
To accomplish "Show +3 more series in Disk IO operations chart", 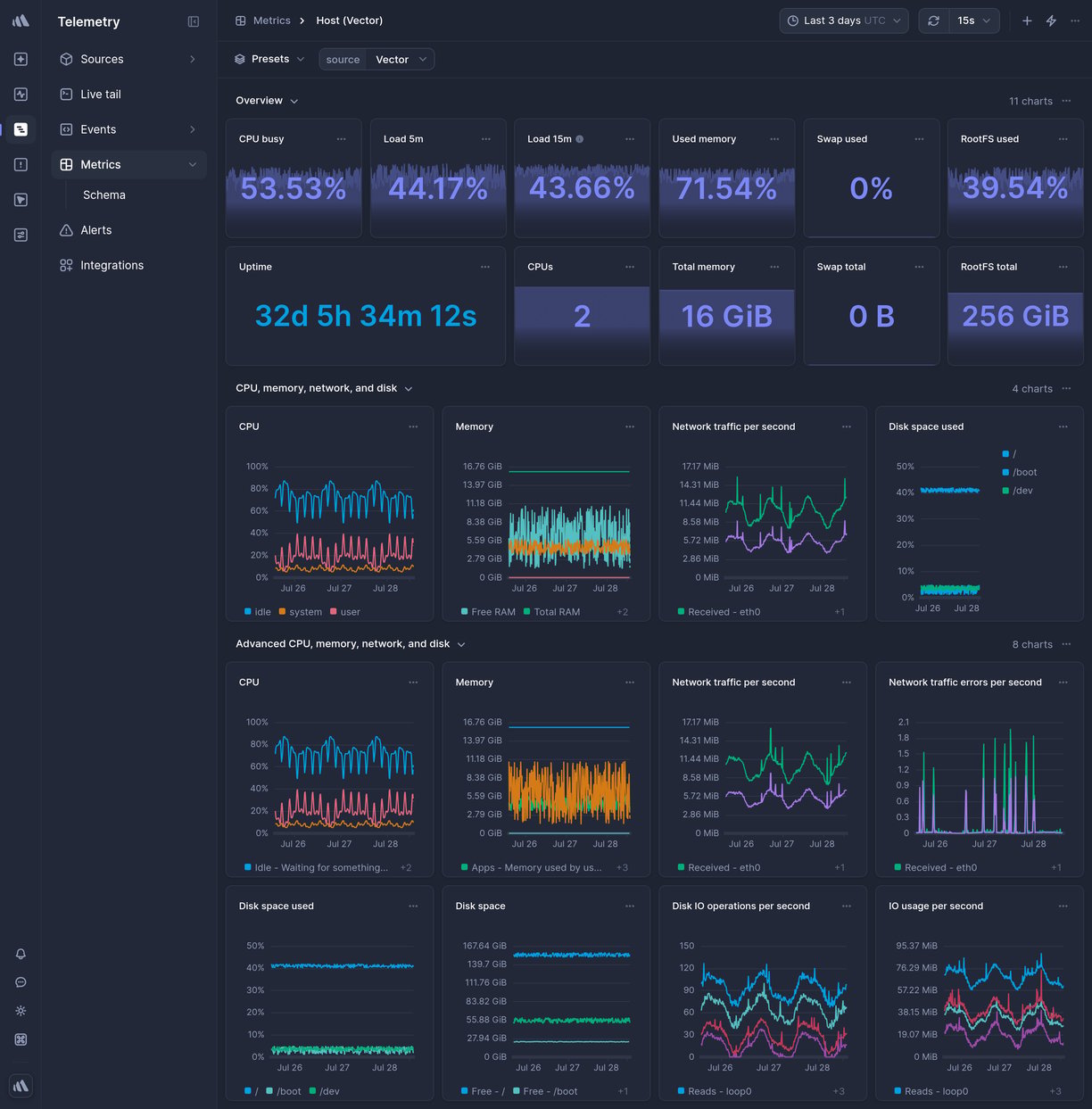I will tap(839, 1091).
